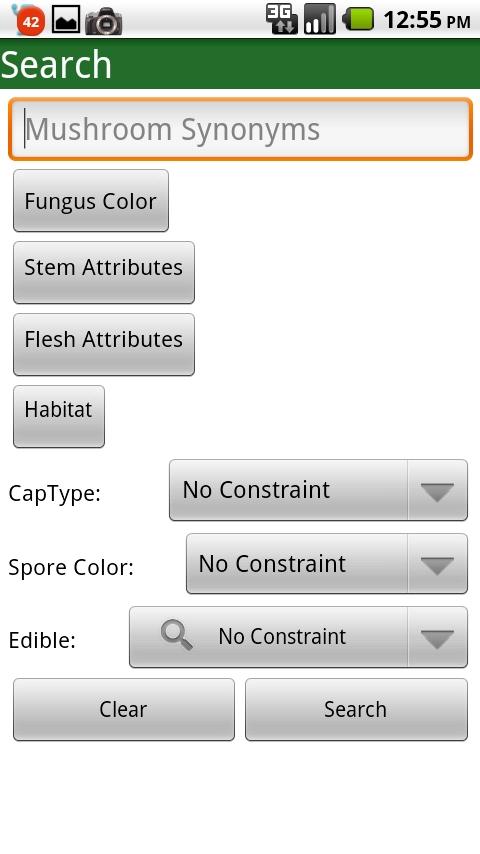The width and height of the screenshot is (480, 854).
Task: Open the Stem Attributes options
Action: tap(104, 272)
